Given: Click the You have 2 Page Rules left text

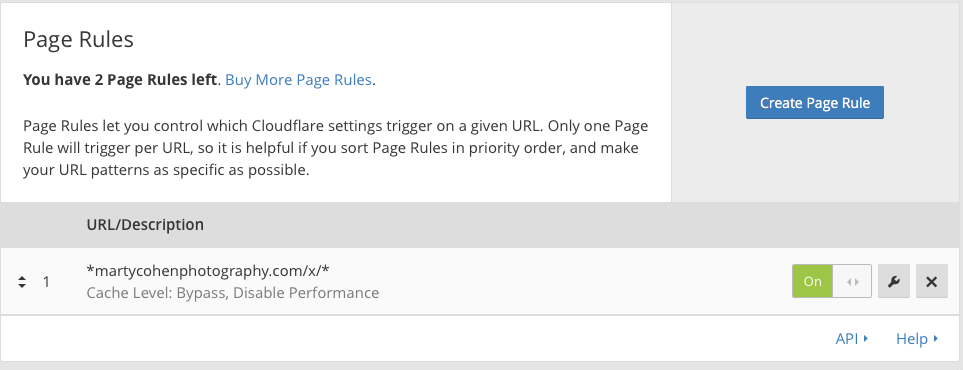Looking at the screenshot, I should (x=120, y=80).
